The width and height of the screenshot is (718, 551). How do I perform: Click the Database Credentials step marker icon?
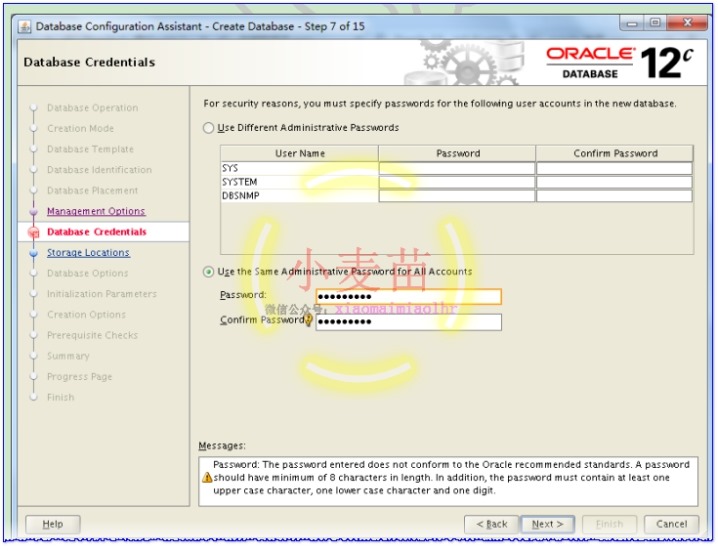33,233
